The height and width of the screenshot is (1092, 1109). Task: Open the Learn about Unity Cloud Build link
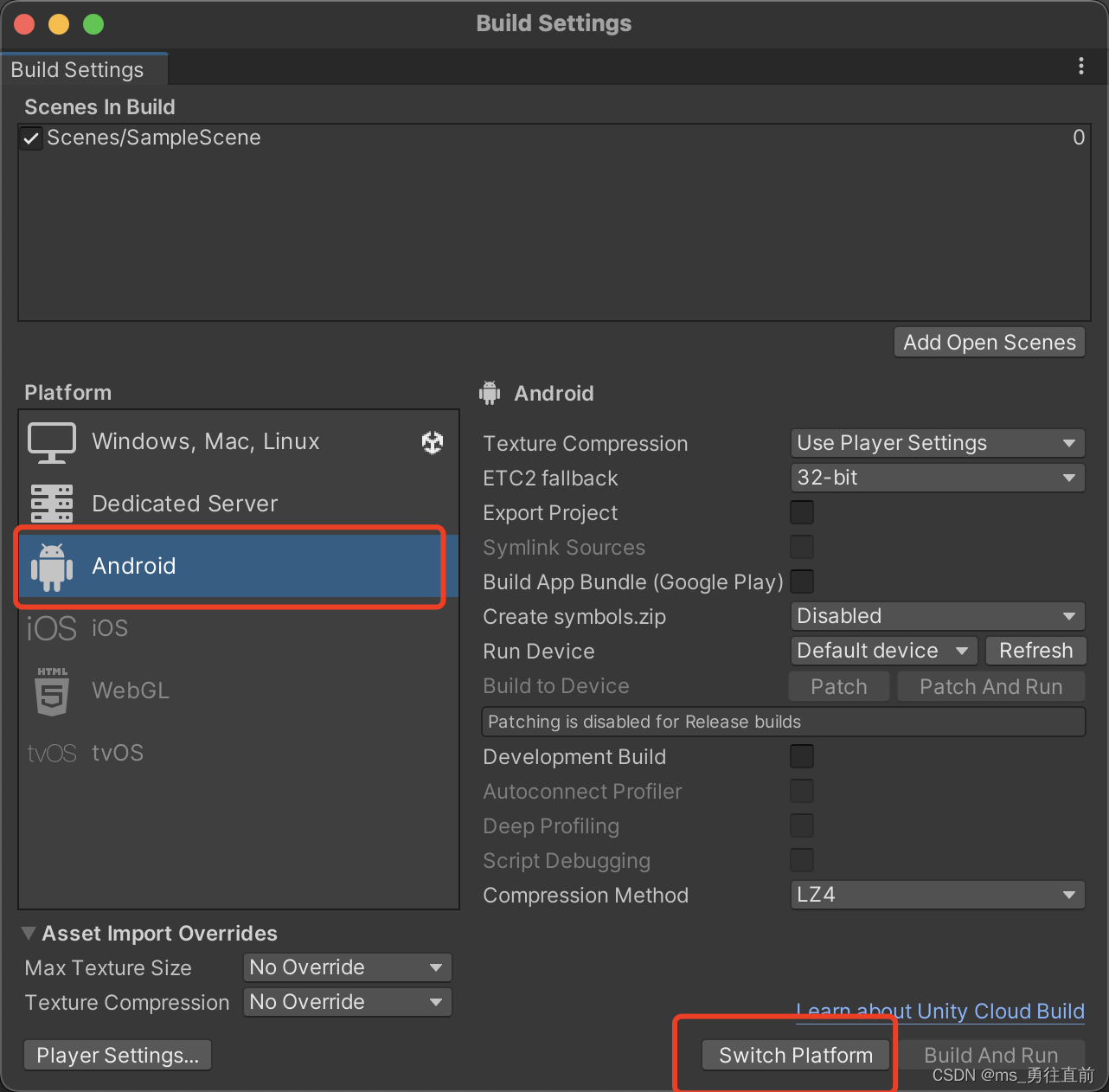940,1012
